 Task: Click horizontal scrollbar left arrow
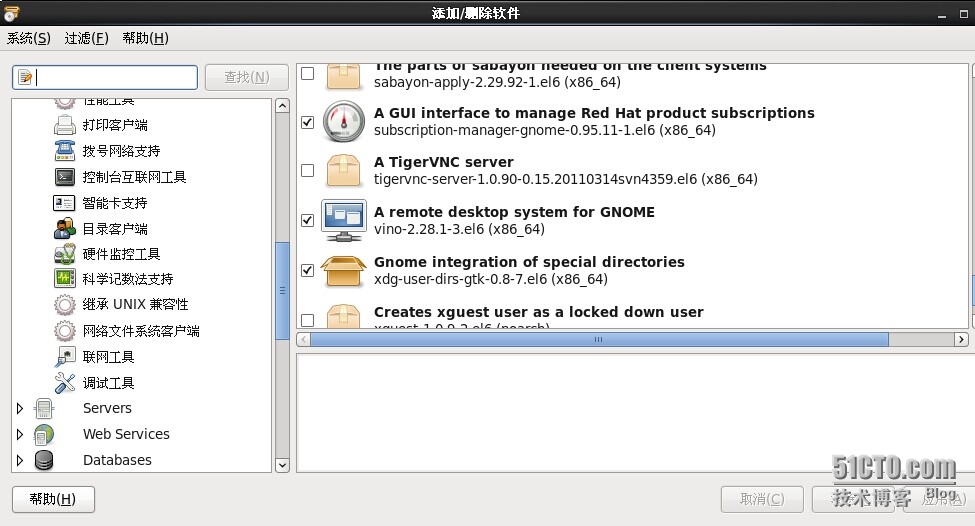[x=303, y=339]
